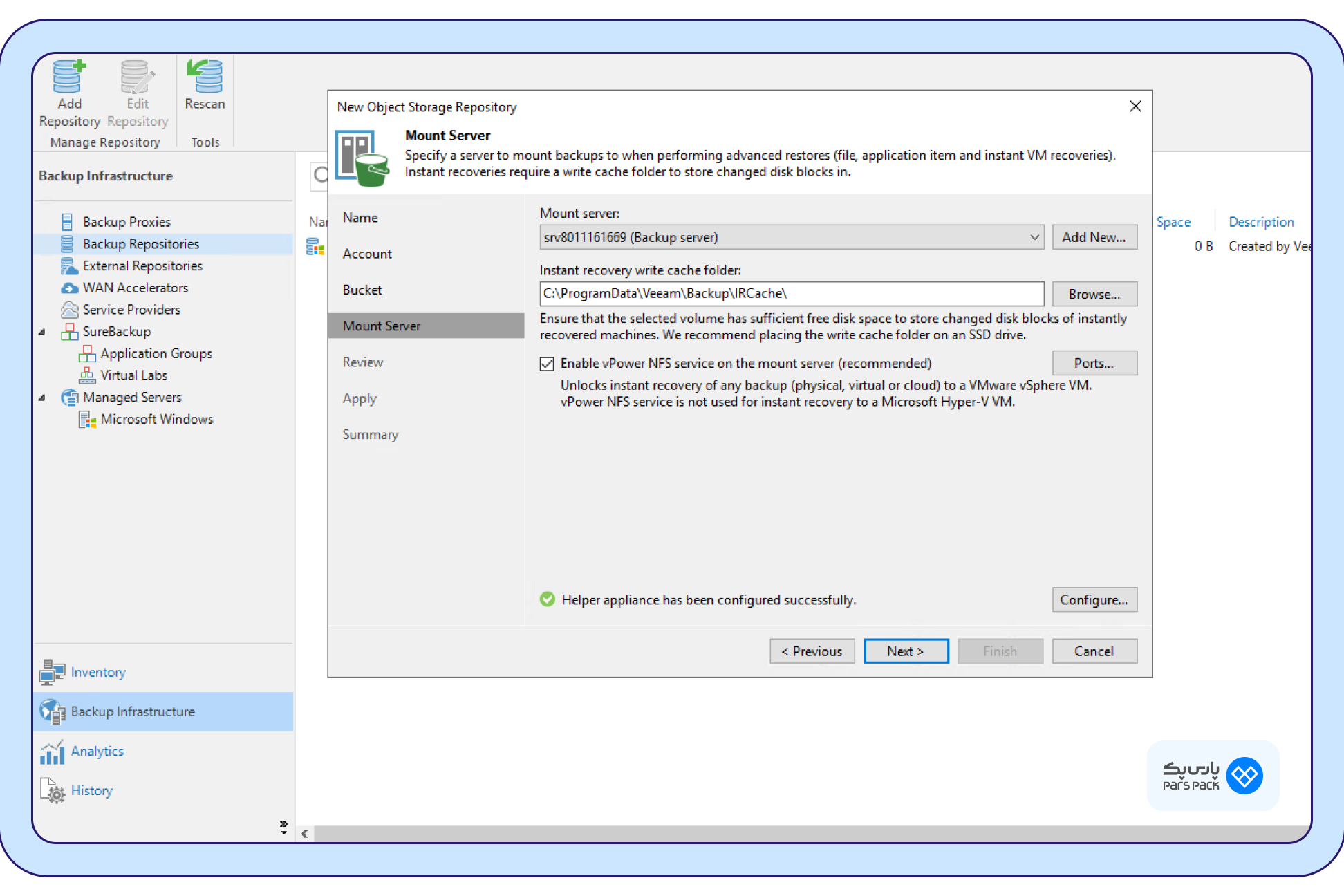The width and height of the screenshot is (1344, 896).
Task: Go to the Account wizard step
Action: tap(367, 254)
